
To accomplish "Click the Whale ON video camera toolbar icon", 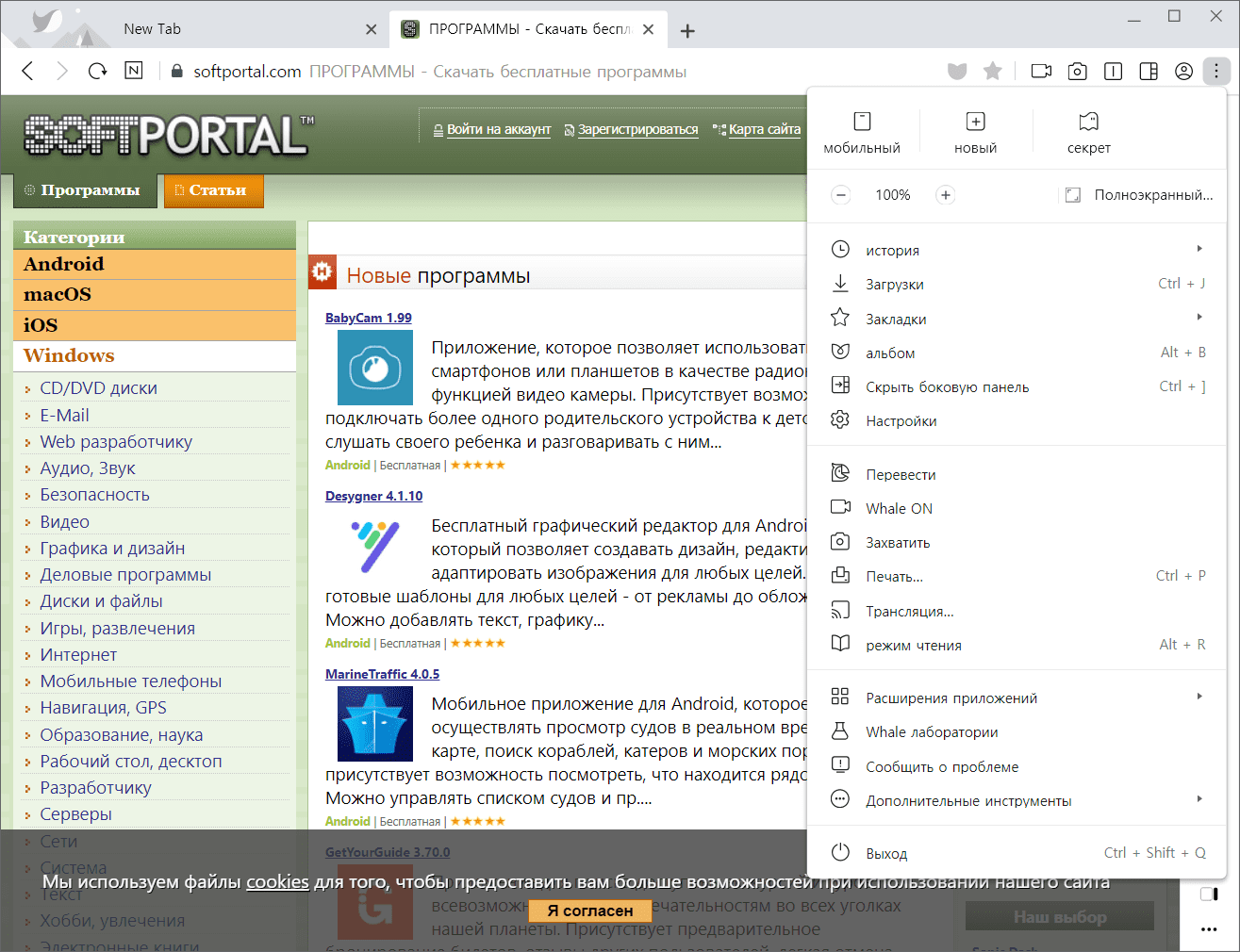I will pyautogui.click(x=1041, y=72).
